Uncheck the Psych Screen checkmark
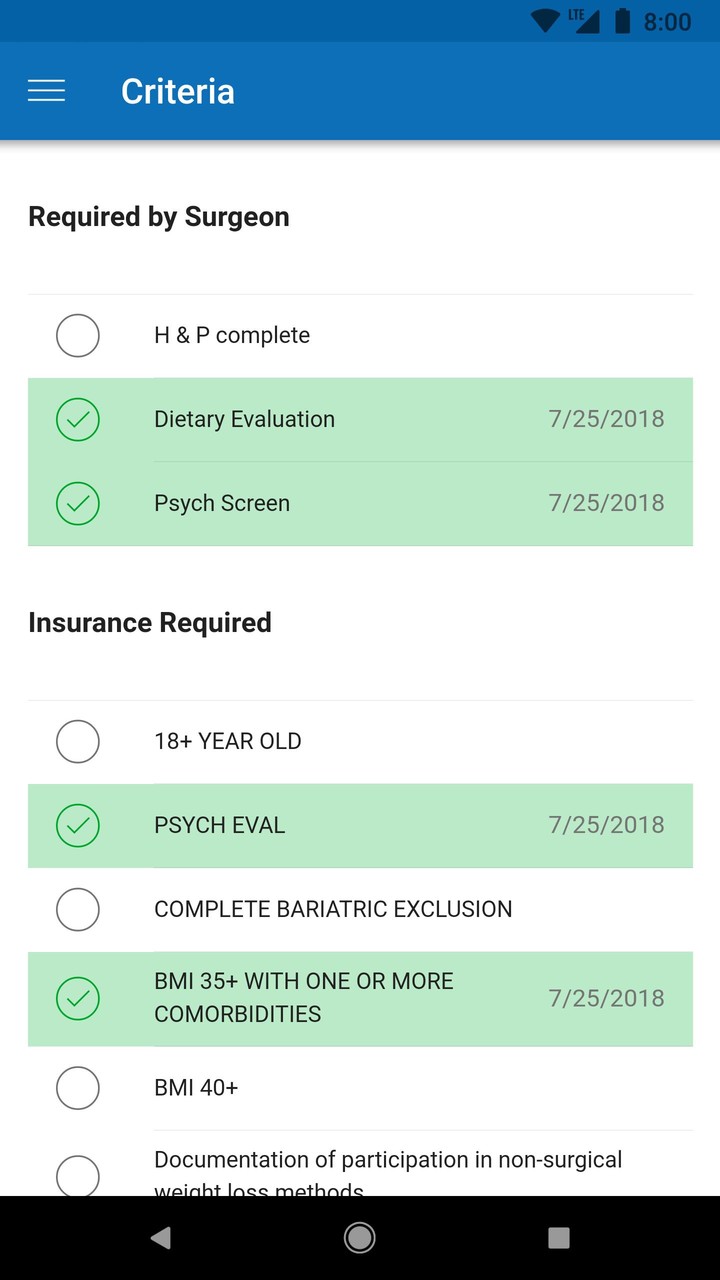 click(78, 504)
